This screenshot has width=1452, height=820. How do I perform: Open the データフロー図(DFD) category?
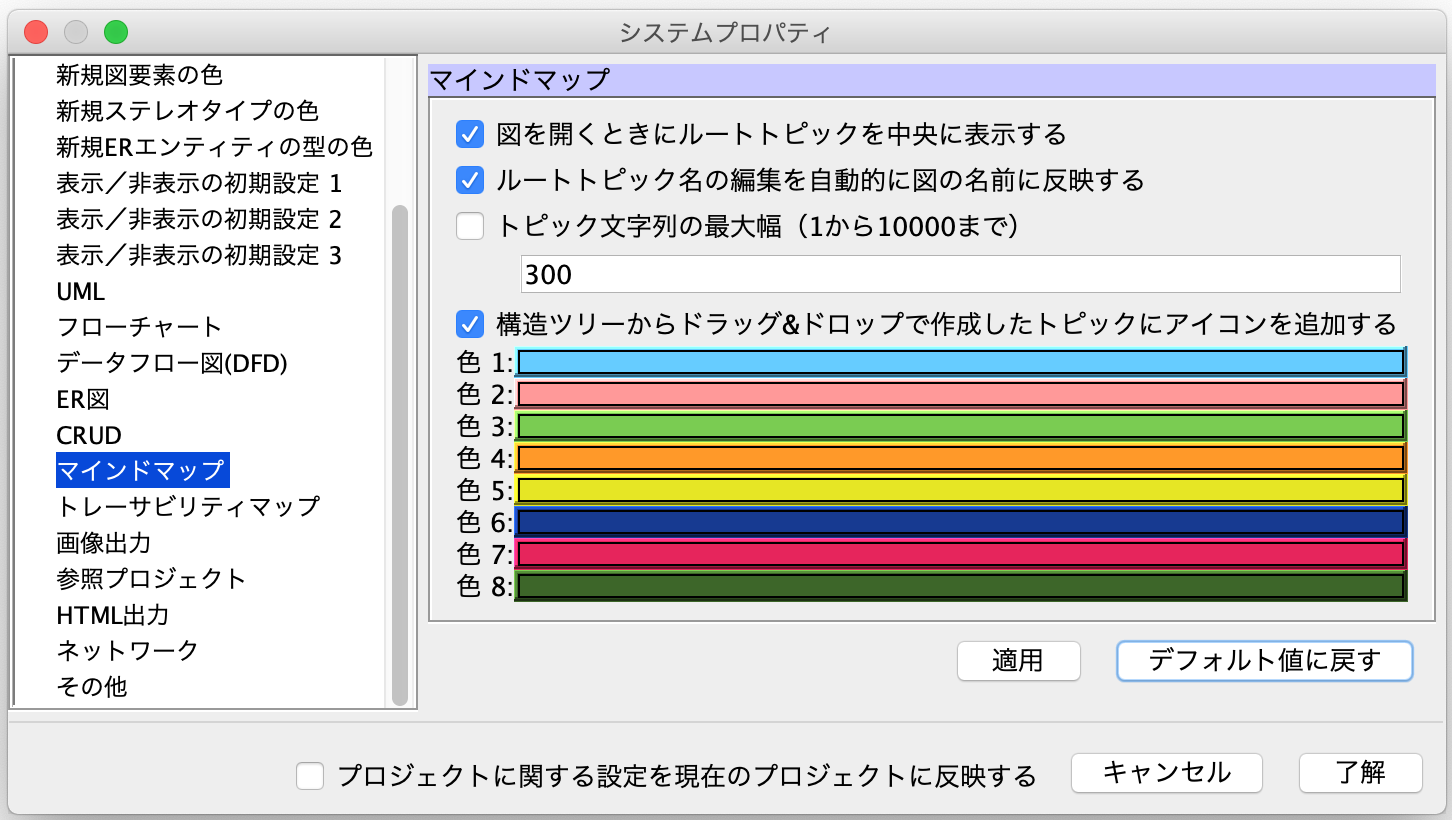(172, 363)
